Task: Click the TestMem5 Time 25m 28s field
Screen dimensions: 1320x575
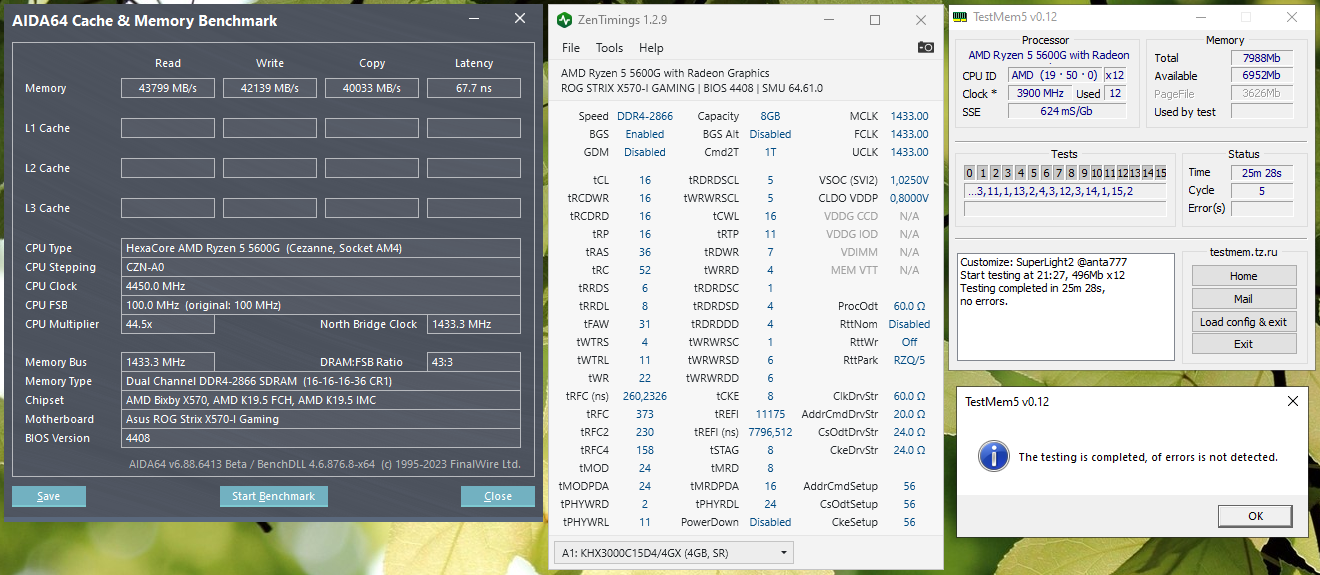Action: [1261, 173]
